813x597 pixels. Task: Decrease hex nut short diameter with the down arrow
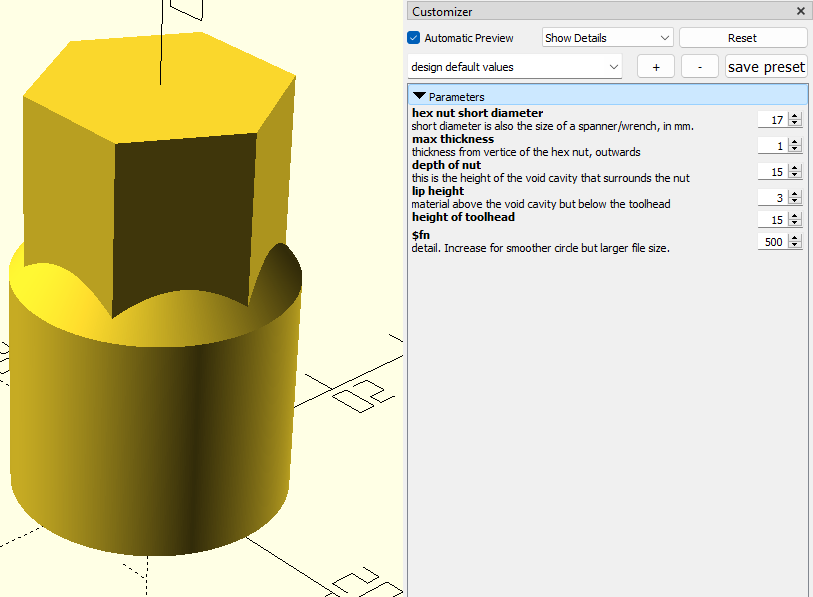794,123
